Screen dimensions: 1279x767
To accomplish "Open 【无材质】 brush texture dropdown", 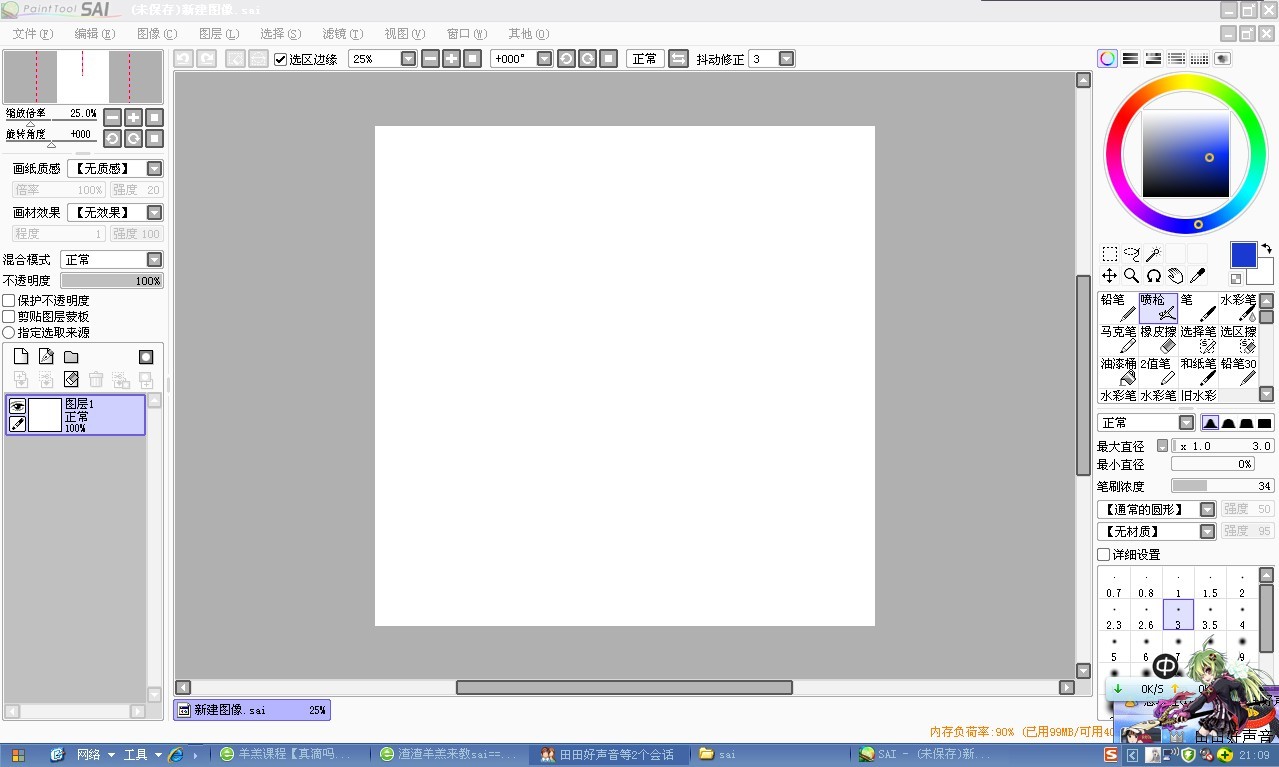I will [1207, 531].
